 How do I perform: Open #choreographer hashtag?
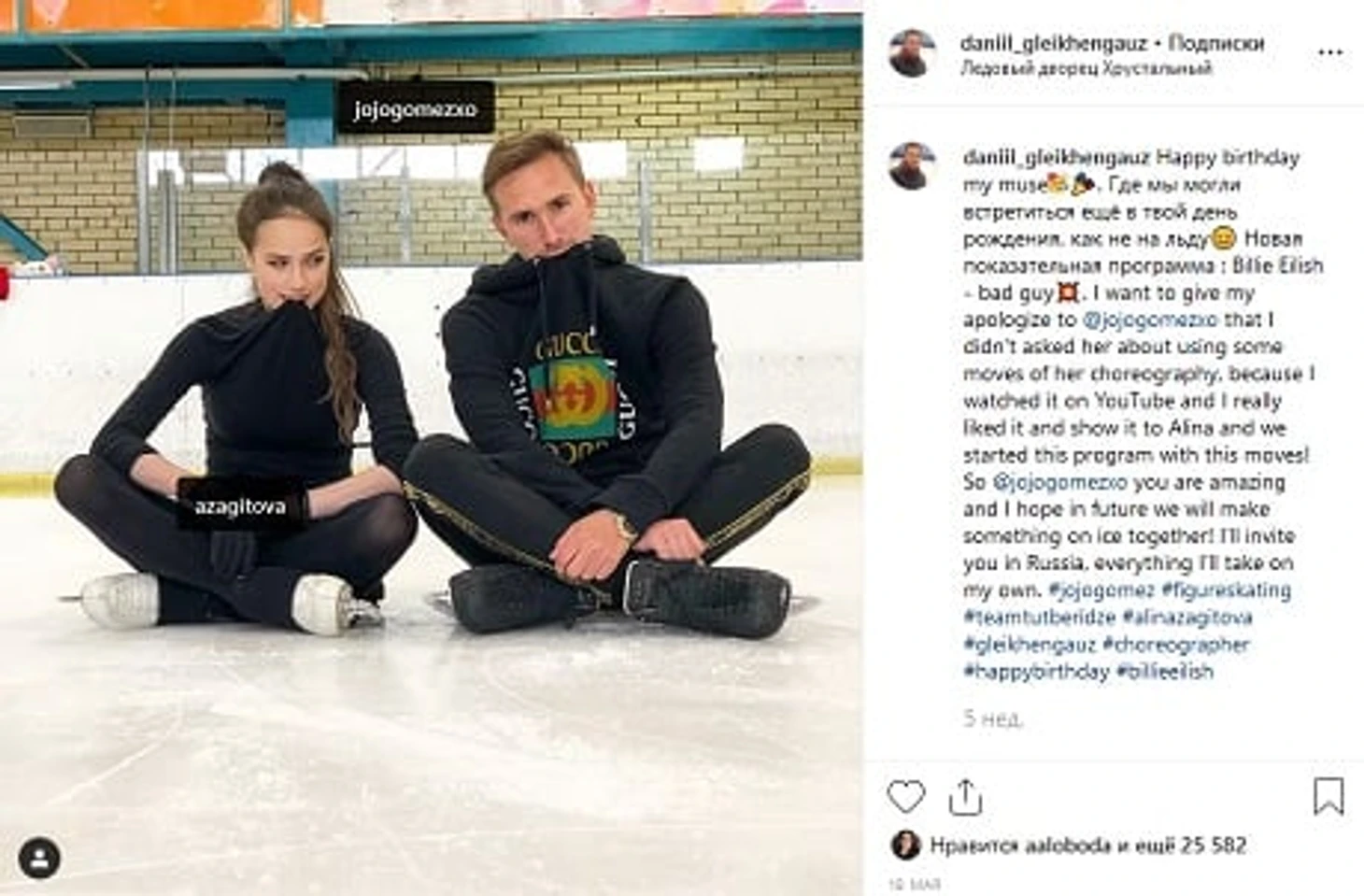(x=1175, y=644)
